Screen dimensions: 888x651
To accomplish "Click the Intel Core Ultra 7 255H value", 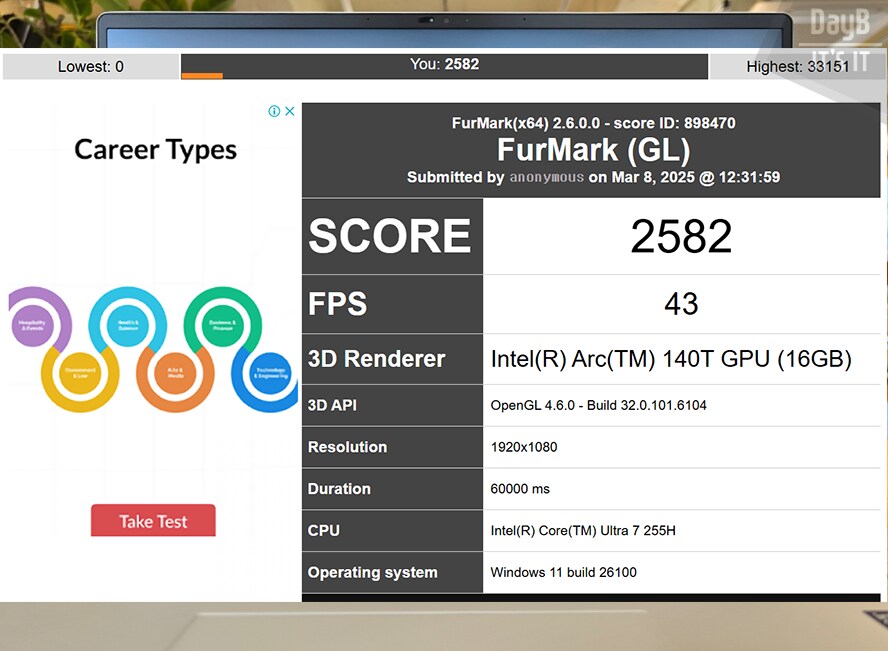I will tap(583, 530).
